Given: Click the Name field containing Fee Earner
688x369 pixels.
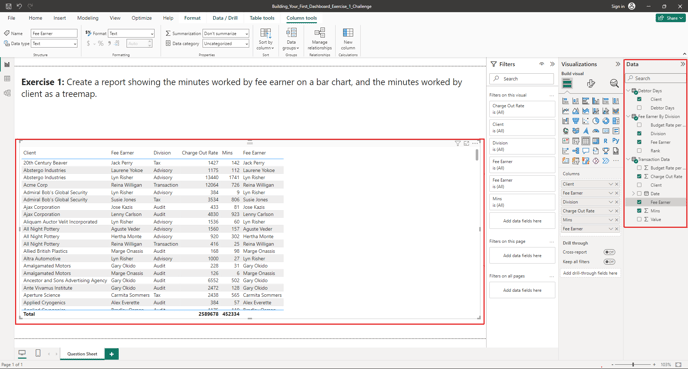Looking at the screenshot, I should (54, 33).
